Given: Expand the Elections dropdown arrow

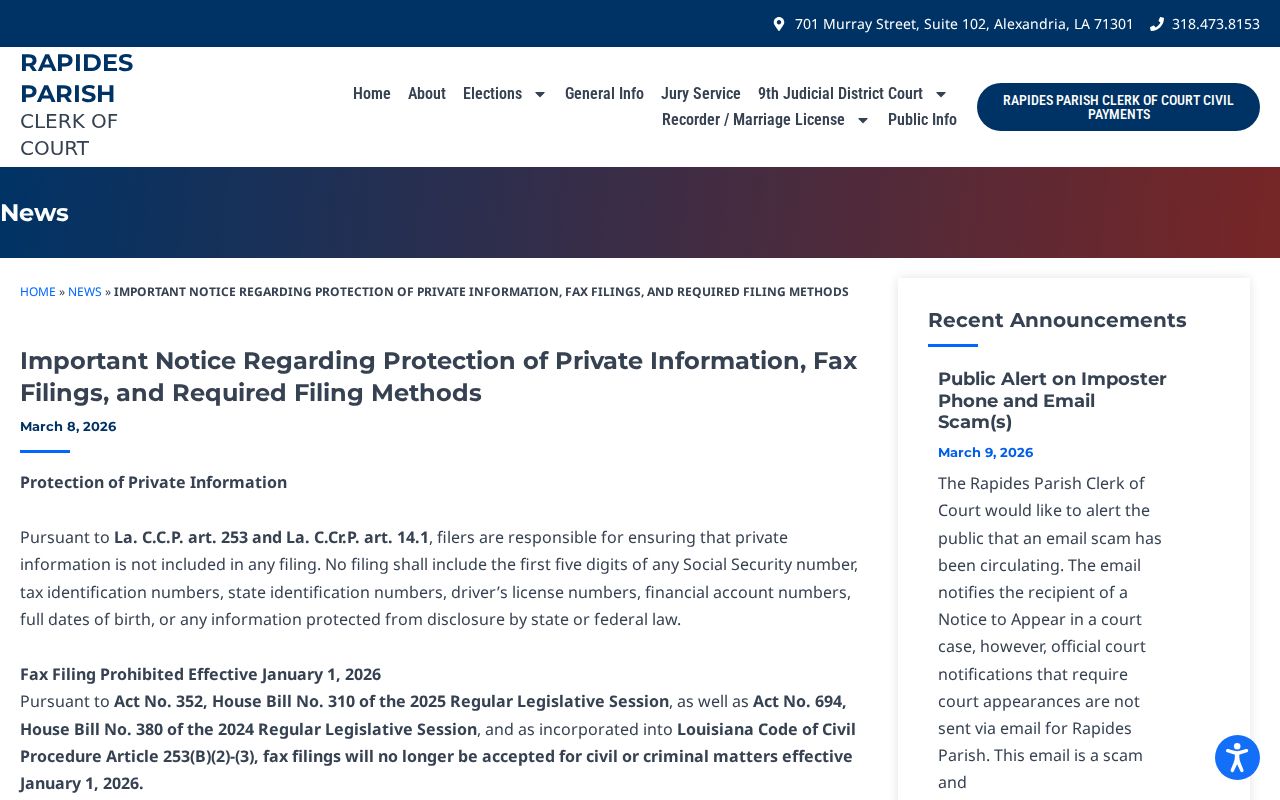Looking at the screenshot, I should [540, 94].
